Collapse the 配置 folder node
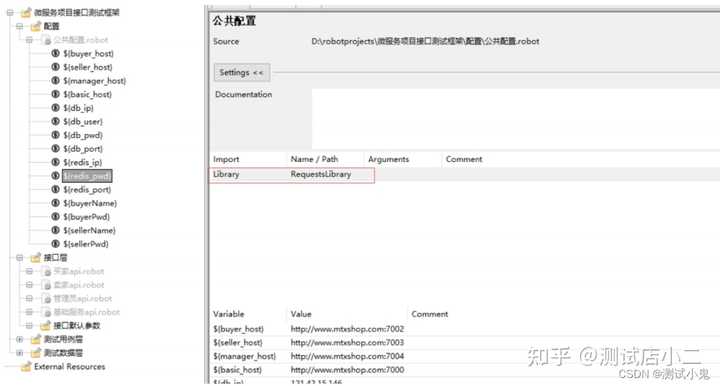 pyautogui.click(x=20, y=26)
